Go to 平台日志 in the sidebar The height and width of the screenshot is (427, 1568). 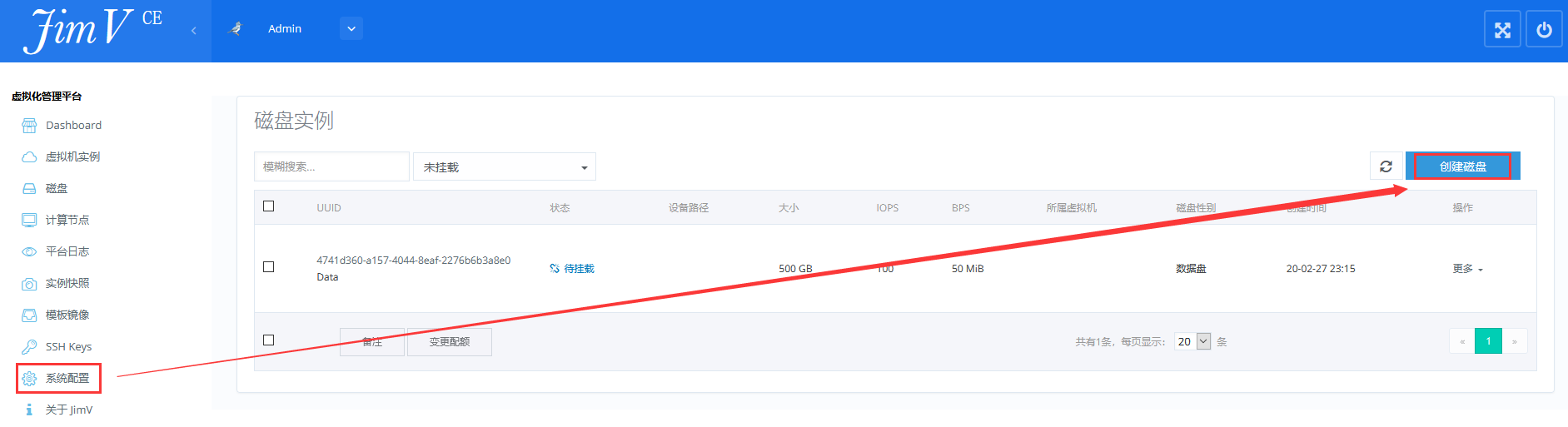pyautogui.click(x=67, y=252)
